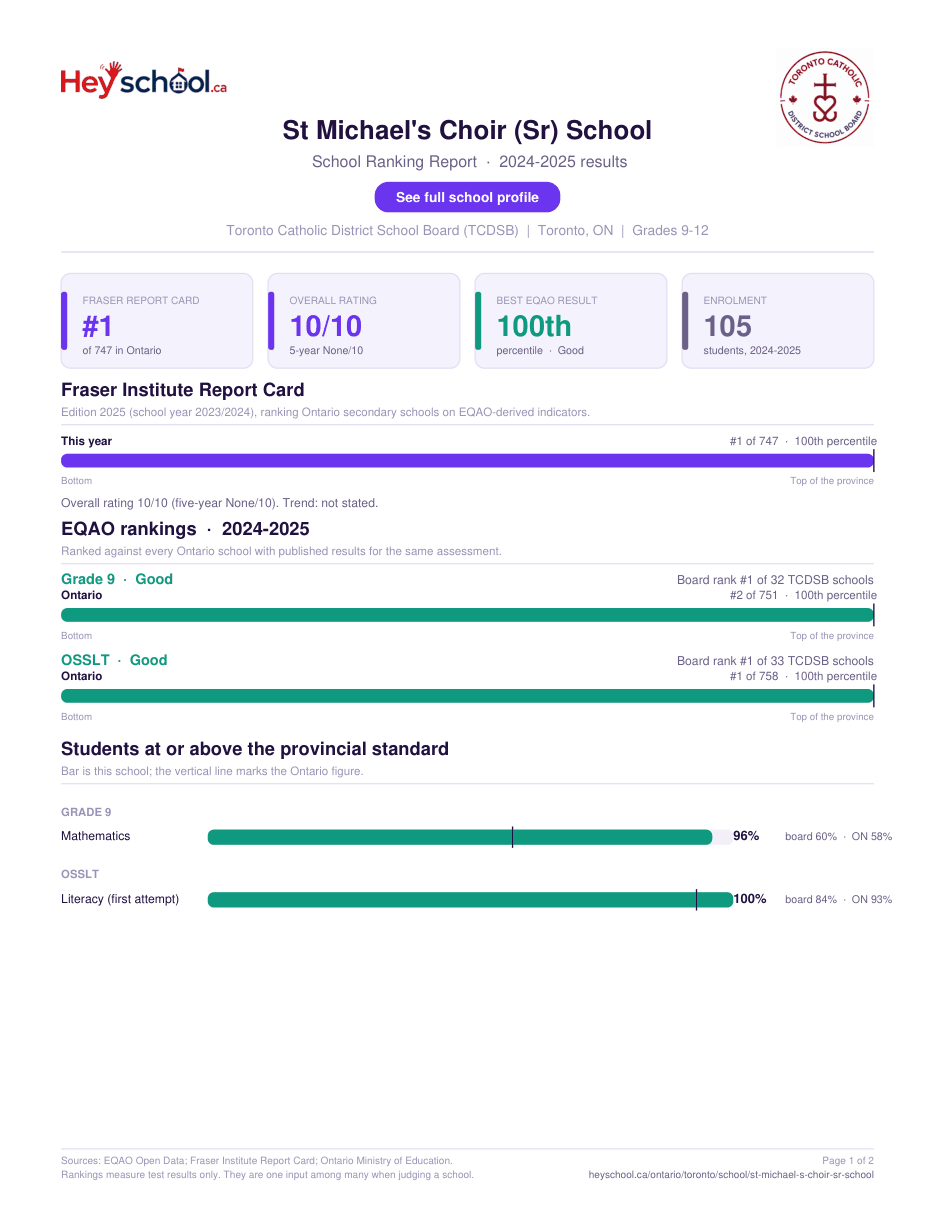Click the green Grade 9 Ontario ranking bar
The image size is (935, 1210).
coord(467,615)
